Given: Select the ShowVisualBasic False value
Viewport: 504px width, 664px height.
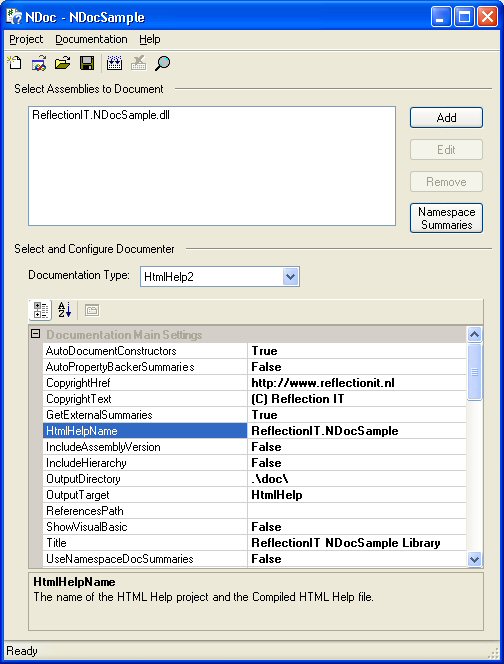Looking at the screenshot, I should [357, 527].
